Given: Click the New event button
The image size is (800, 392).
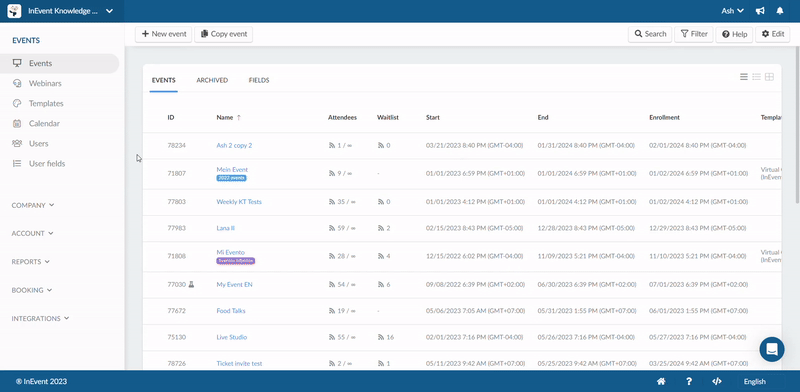Looking at the screenshot, I should click(x=164, y=34).
